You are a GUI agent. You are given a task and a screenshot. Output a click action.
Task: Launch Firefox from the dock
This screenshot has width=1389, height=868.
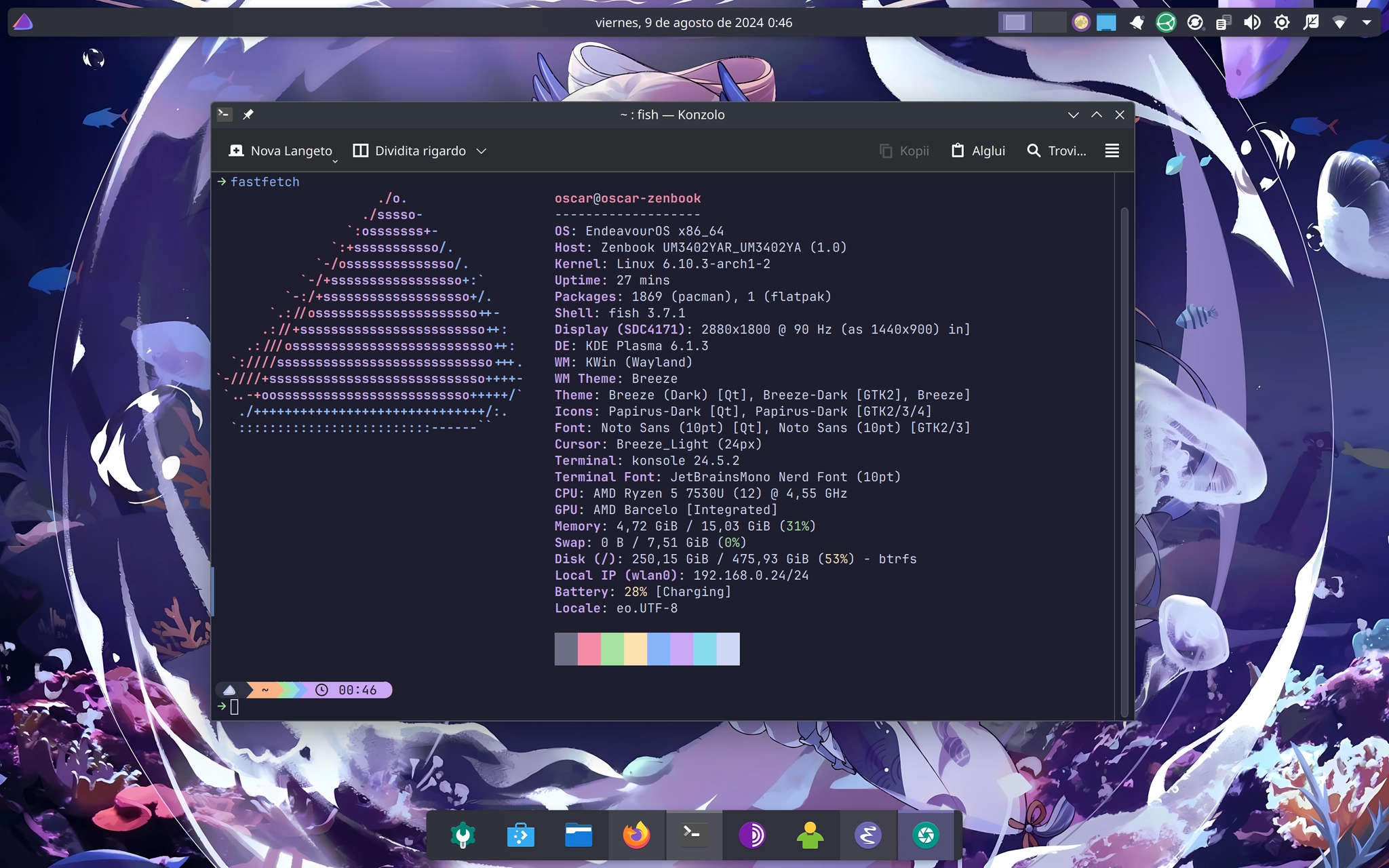636,835
